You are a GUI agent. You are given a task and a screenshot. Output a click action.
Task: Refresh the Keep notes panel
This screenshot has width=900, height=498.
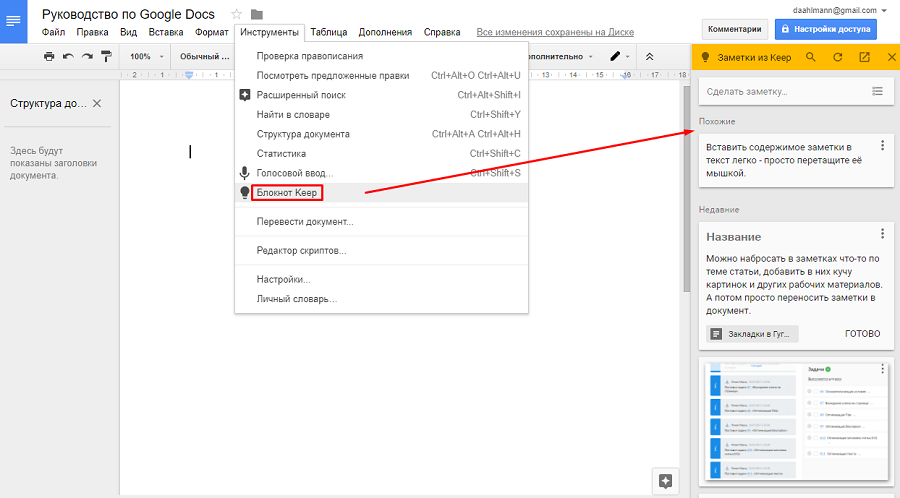(x=837, y=57)
